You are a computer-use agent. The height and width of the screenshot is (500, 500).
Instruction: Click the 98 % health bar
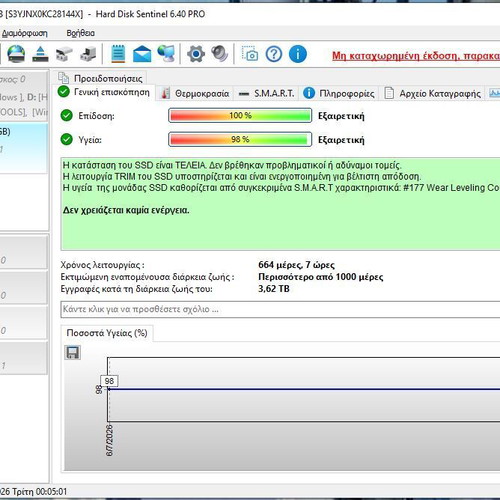240,139
